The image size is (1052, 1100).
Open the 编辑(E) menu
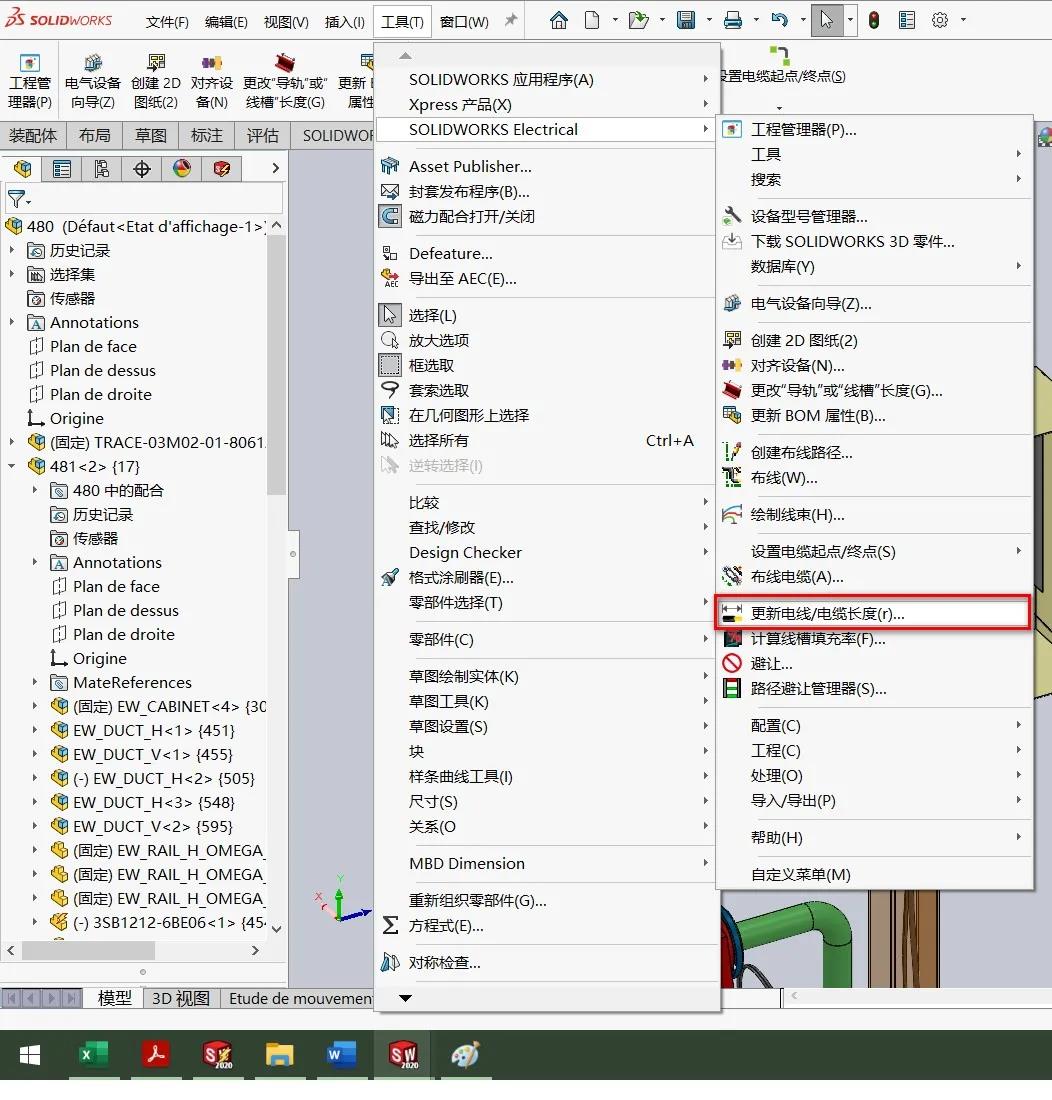point(226,22)
